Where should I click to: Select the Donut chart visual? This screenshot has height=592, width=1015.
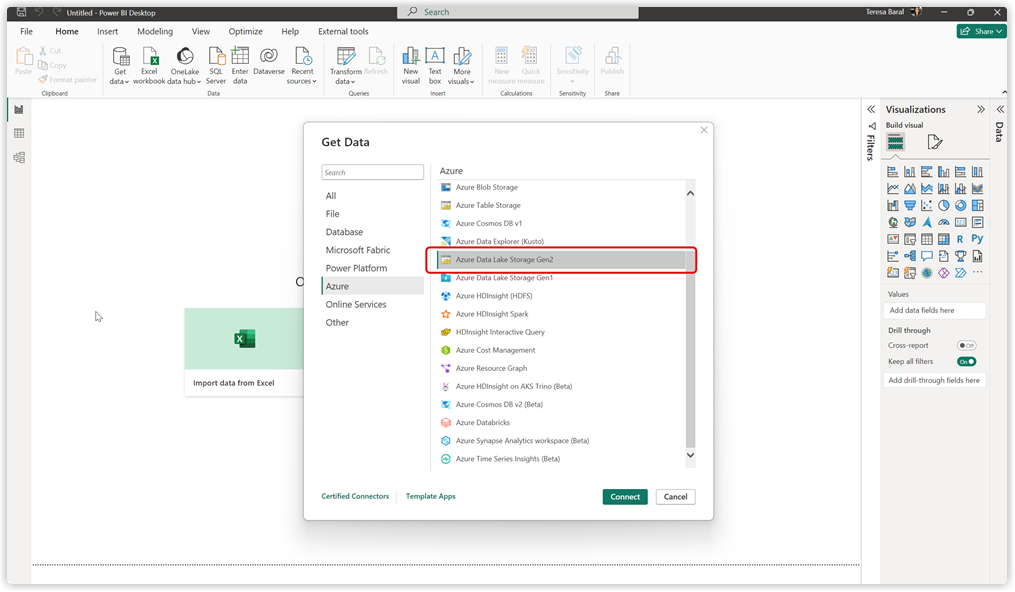(961, 206)
